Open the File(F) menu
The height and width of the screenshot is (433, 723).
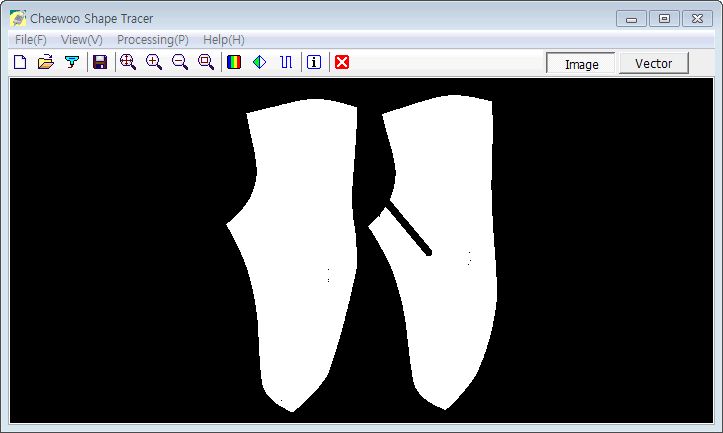point(30,40)
